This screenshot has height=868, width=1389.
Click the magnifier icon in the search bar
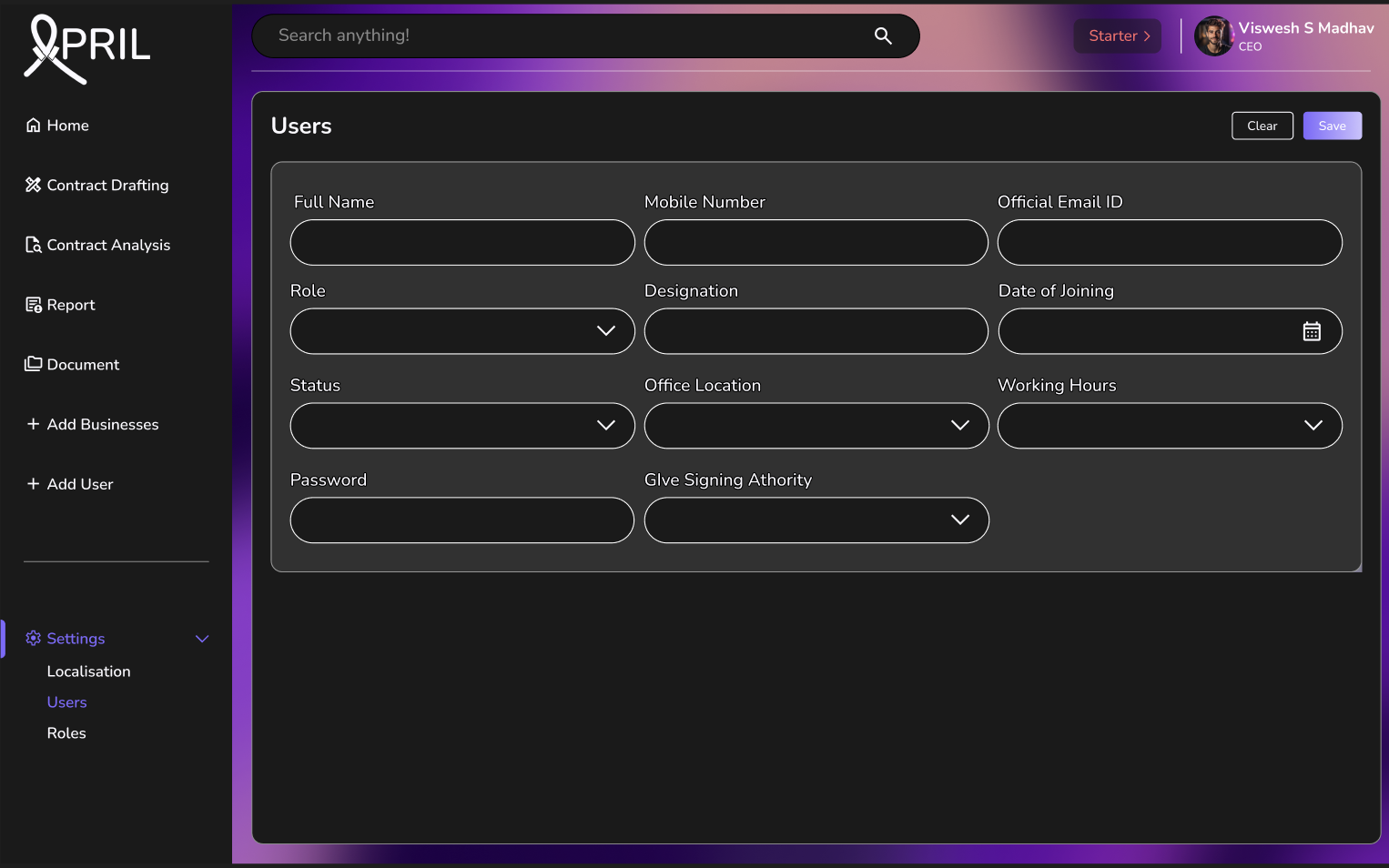pos(883,35)
